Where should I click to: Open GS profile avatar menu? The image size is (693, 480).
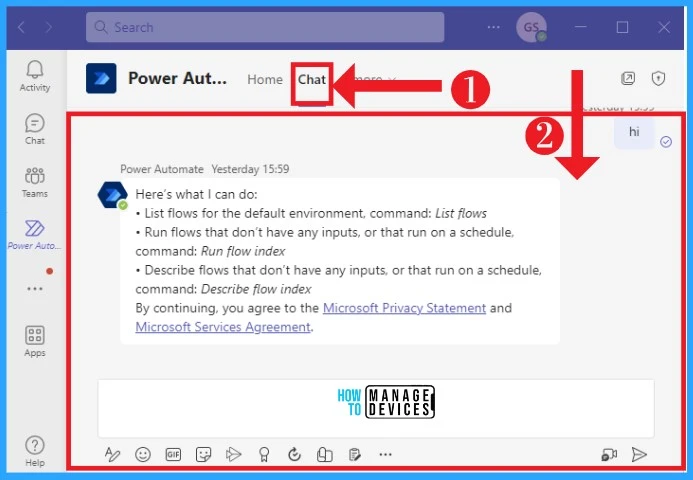point(531,27)
